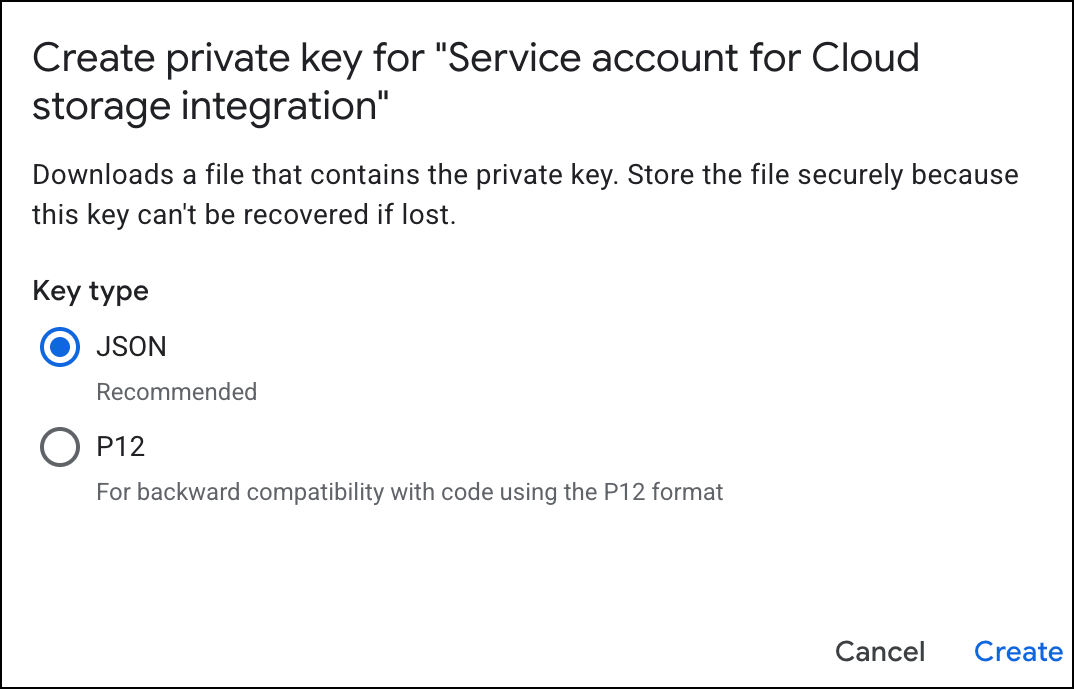
Task: Cancel the private key dialog
Action: [x=880, y=652]
